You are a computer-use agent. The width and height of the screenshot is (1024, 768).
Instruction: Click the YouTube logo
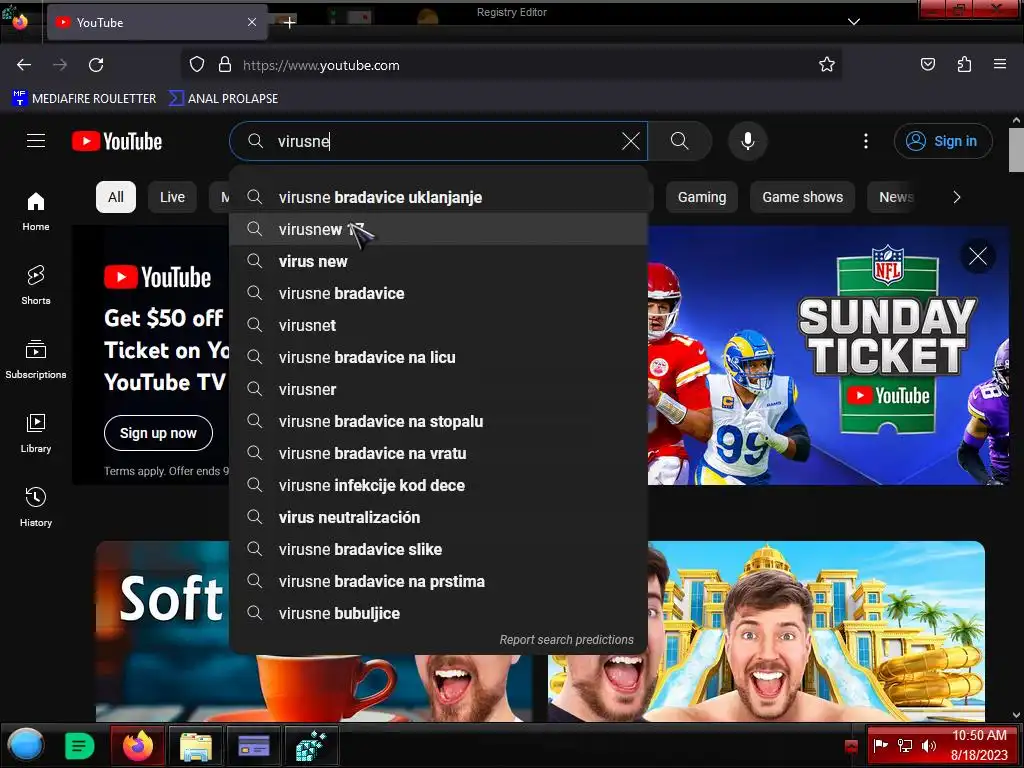(117, 141)
